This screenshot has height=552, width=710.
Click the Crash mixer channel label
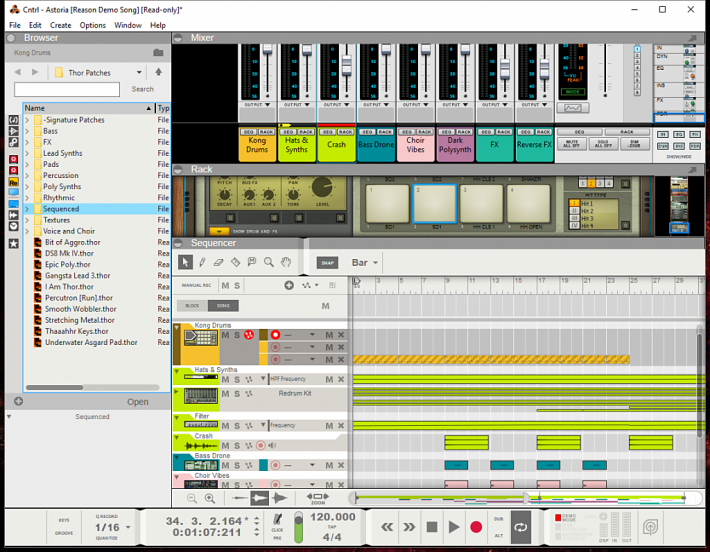click(336, 144)
